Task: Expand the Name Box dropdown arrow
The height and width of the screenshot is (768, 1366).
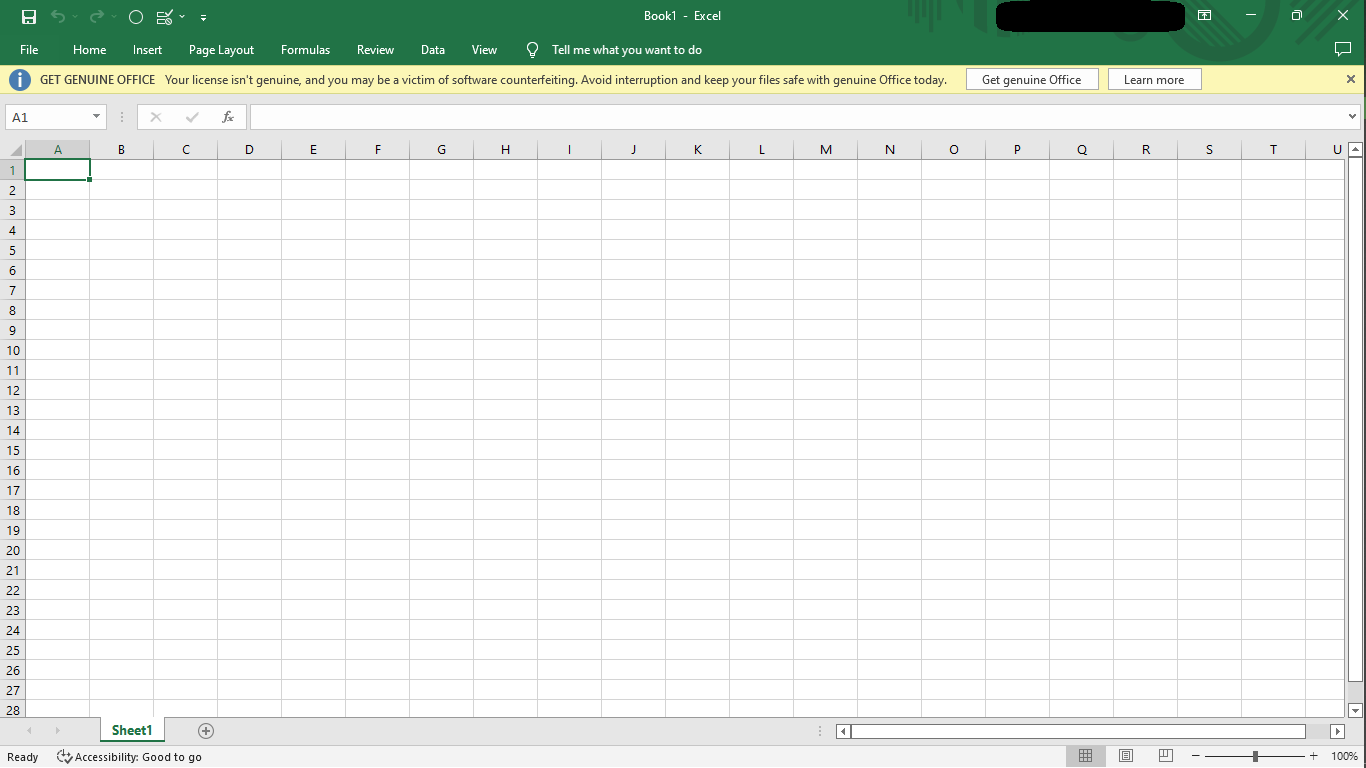Action: click(97, 117)
